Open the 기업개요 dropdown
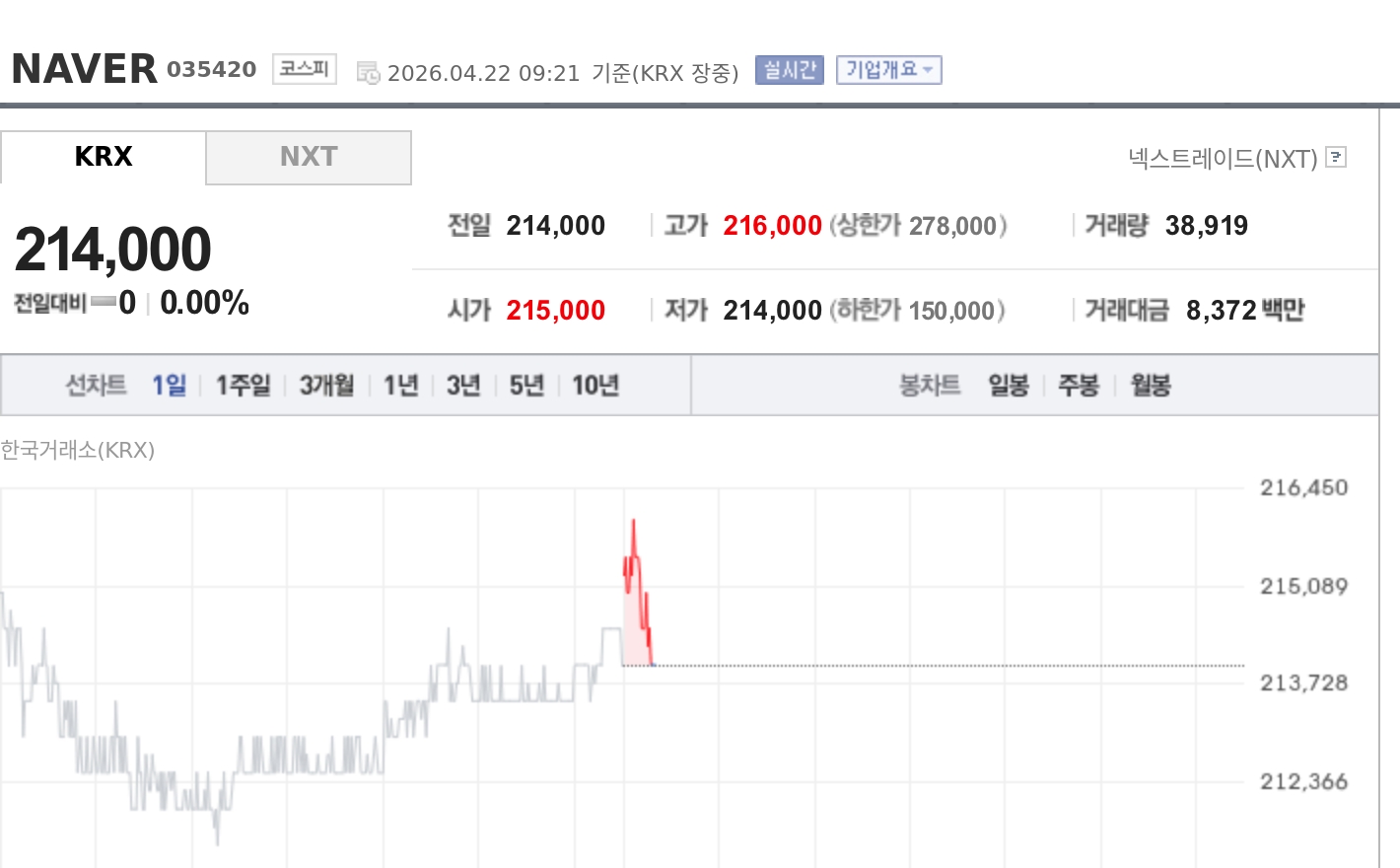This screenshot has height=868, width=1400. pos(888,69)
